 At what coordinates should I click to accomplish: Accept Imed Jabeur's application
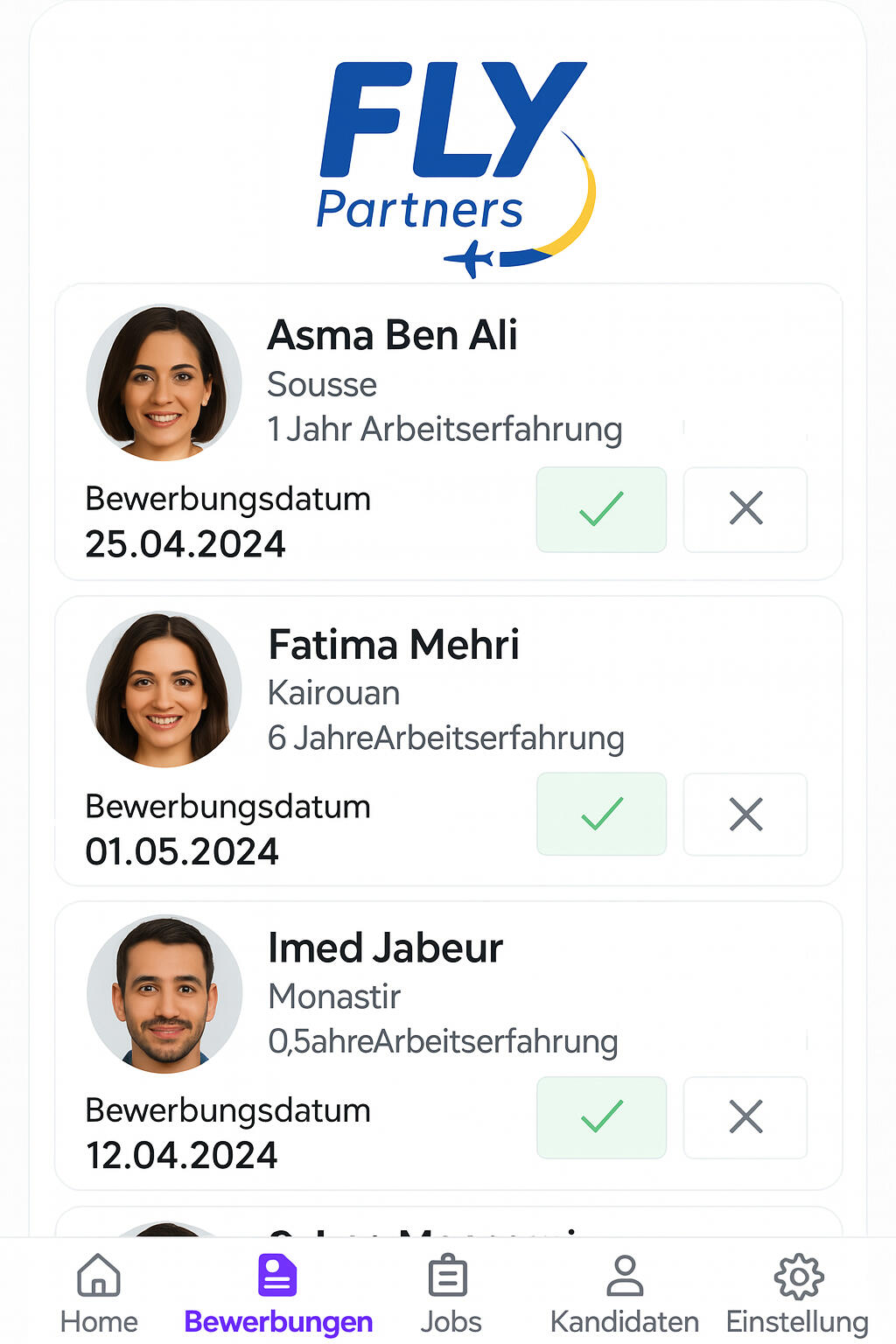pyautogui.click(x=601, y=1117)
